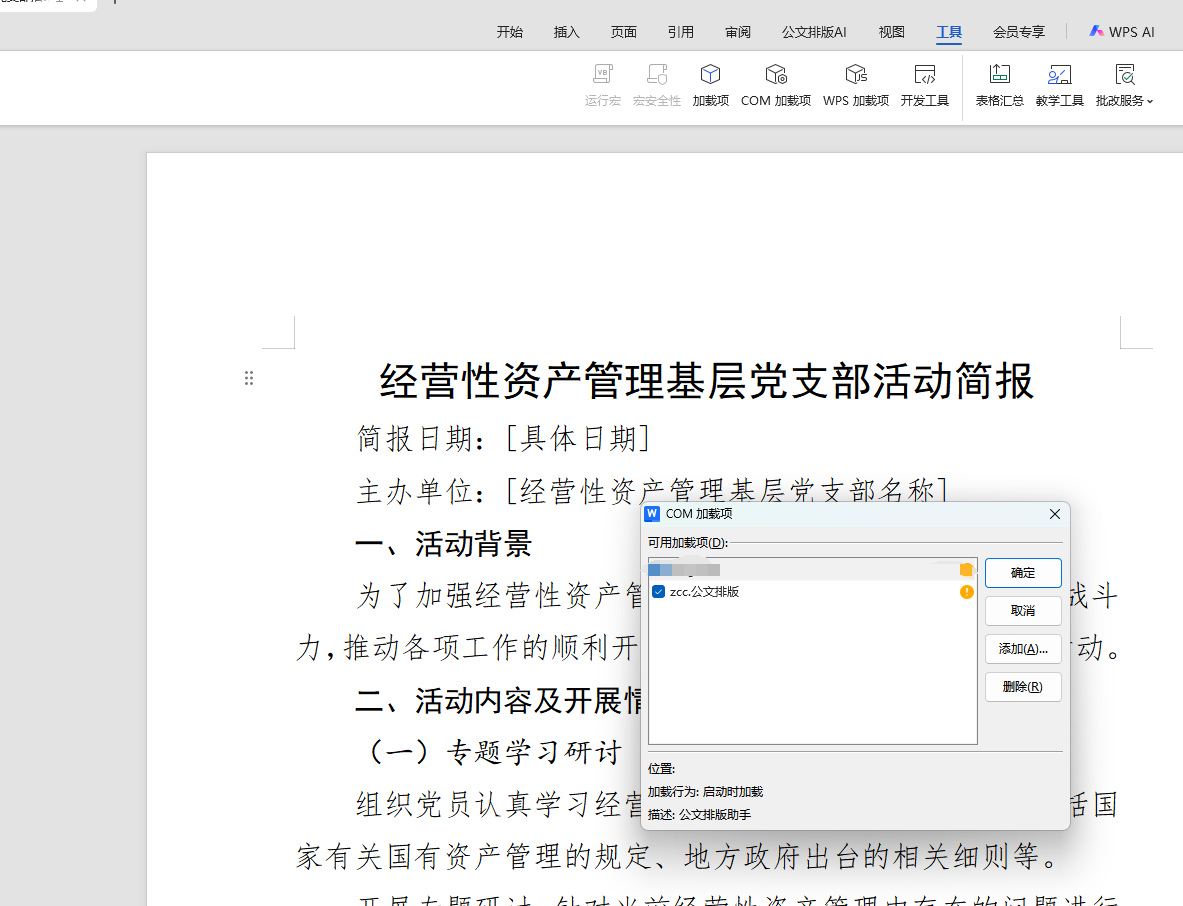The width and height of the screenshot is (1183, 906).
Task: Click the heading 一、活动背景
Action: click(x=444, y=543)
